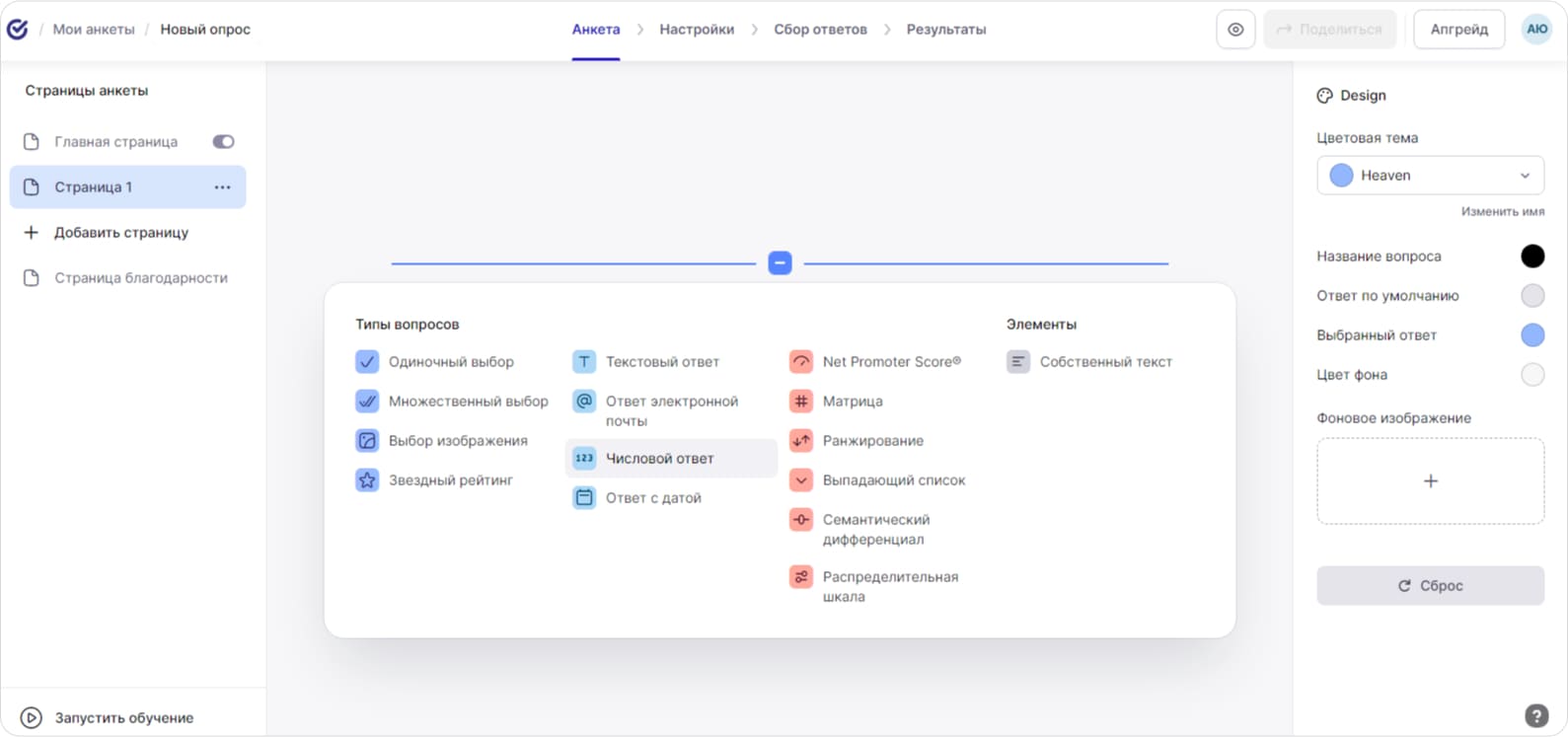The width and height of the screenshot is (1568, 737).
Task: Pick the Ranking question icon
Action: (801, 441)
